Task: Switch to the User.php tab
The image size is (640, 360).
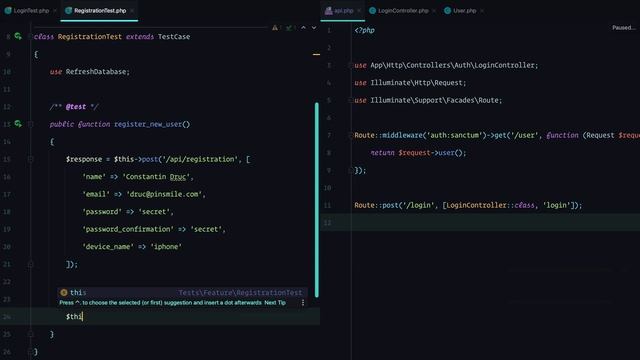Action: tap(464, 11)
